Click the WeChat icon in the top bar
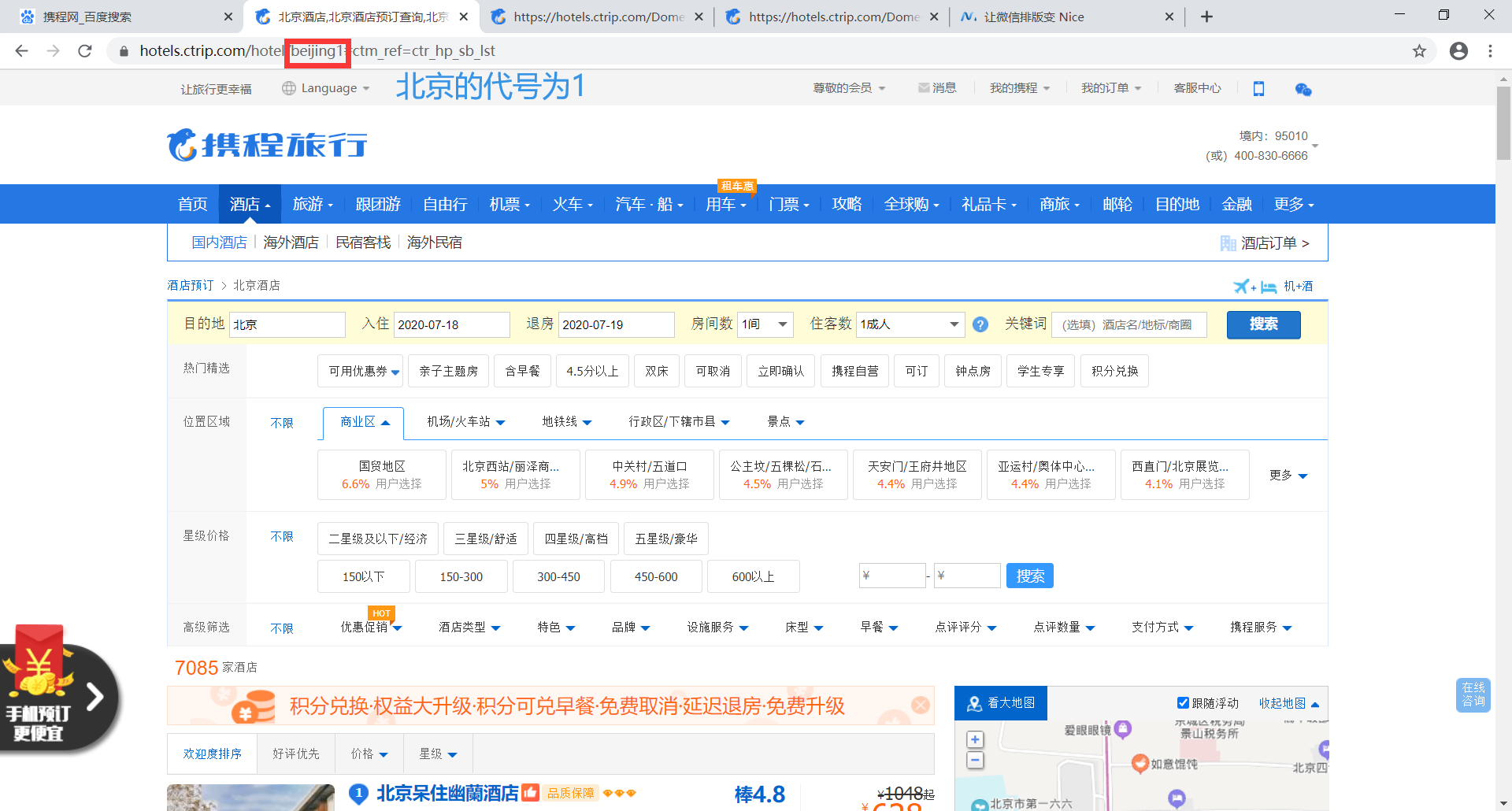The width and height of the screenshot is (1512, 811). [x=1303, y=89]
